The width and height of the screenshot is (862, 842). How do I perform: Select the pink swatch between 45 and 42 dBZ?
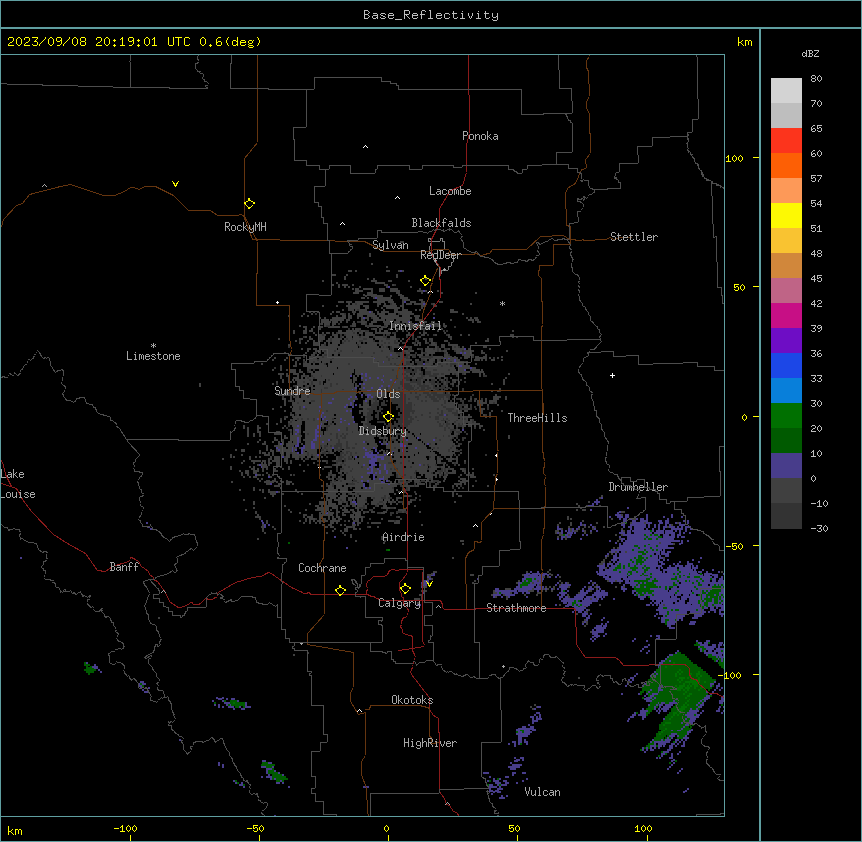pos(786,291)
